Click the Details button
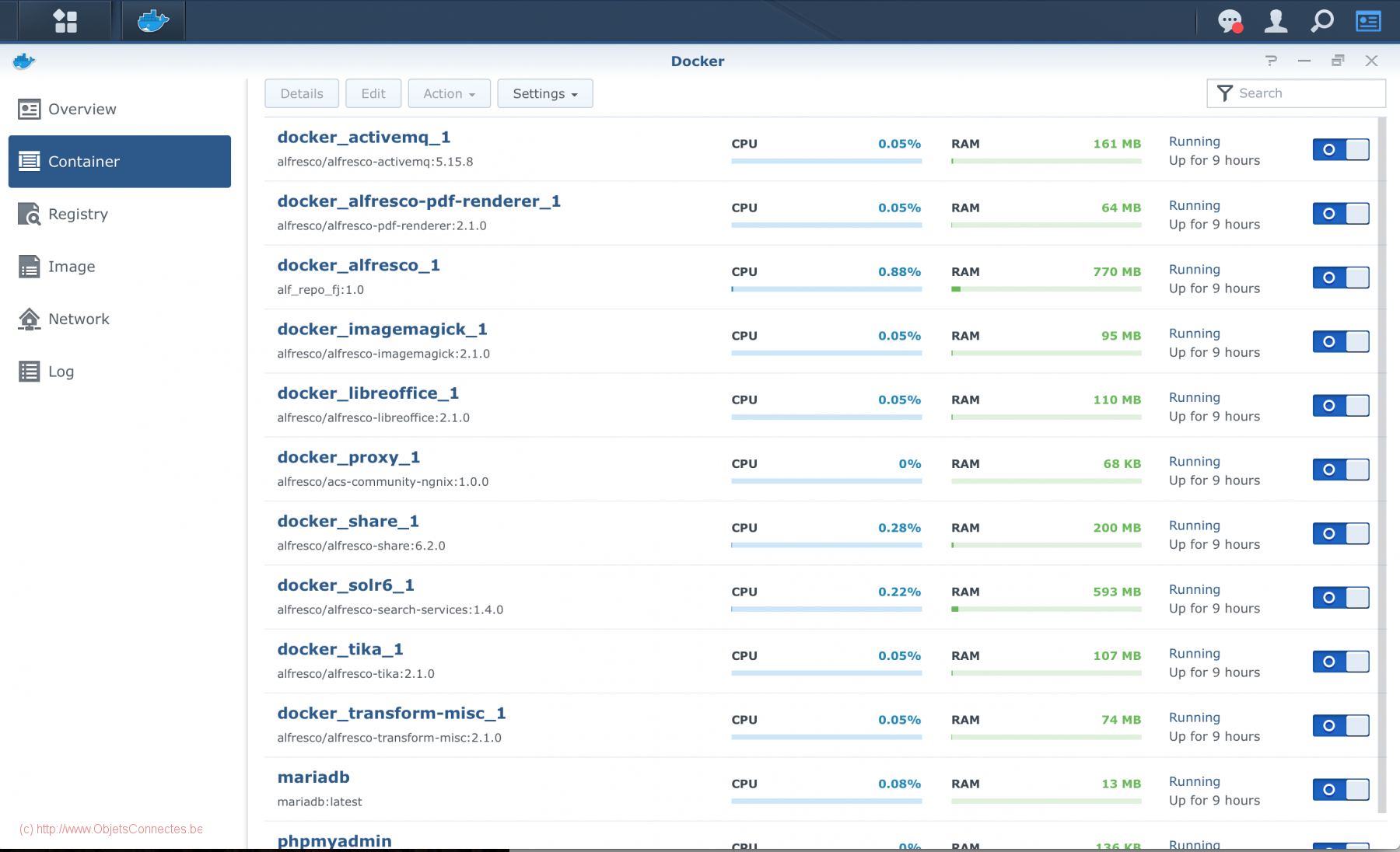The width and height of the screenshot is (1400, 852). coord(302,93)
